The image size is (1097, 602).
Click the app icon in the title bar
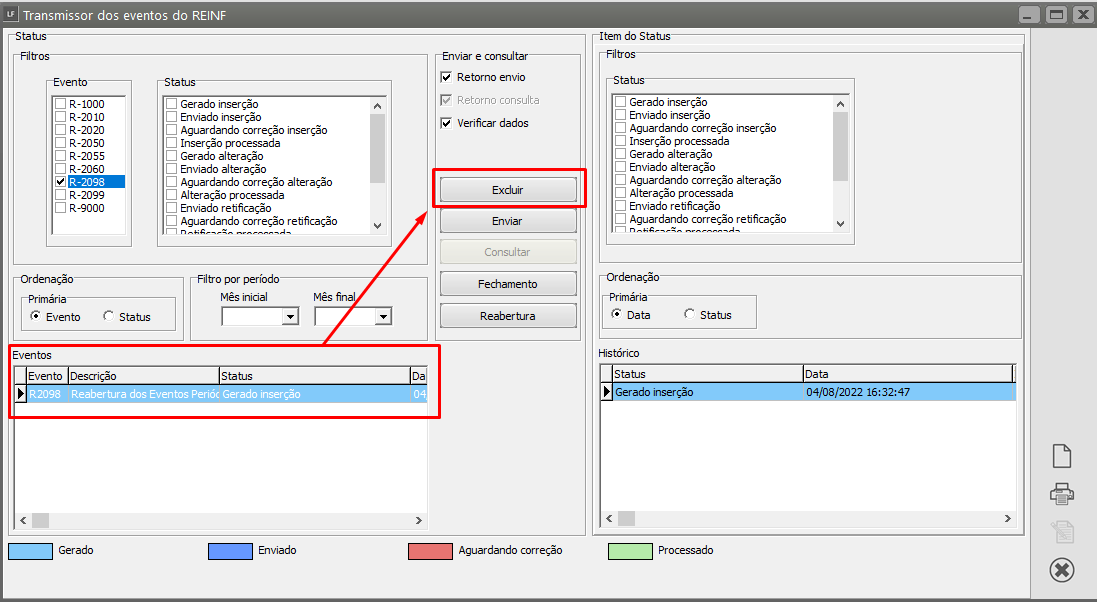coord(10,15)
